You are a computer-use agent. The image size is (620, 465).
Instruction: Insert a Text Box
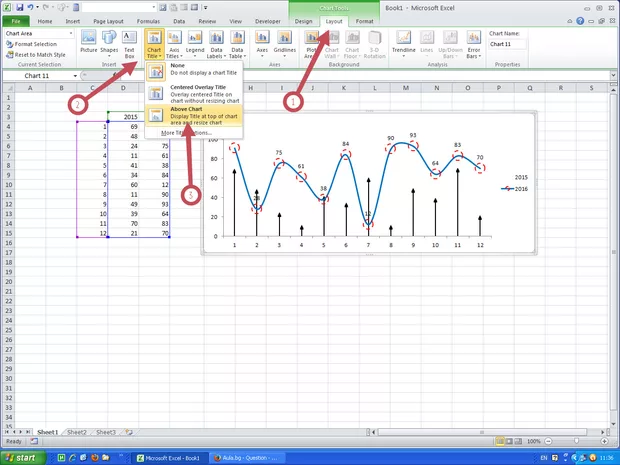pyautogui.click(x=129, y=44)
